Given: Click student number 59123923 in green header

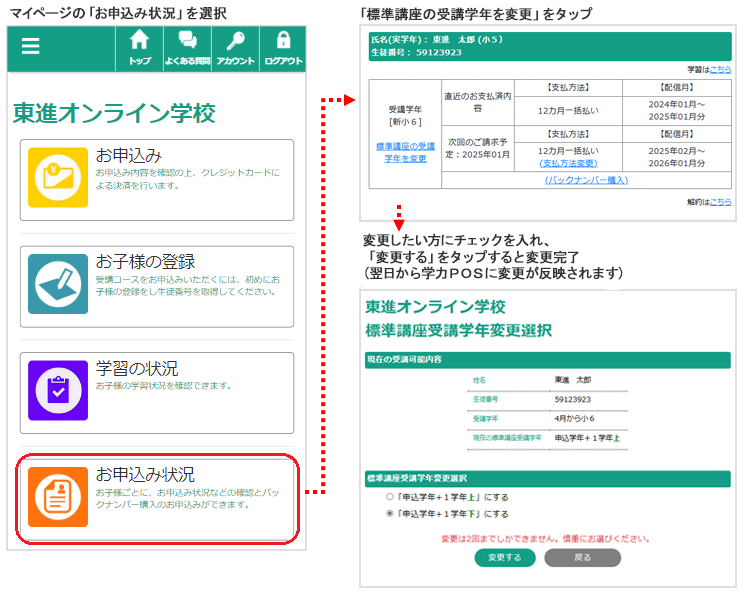Looking at the screenshot, I should point(439,53).
